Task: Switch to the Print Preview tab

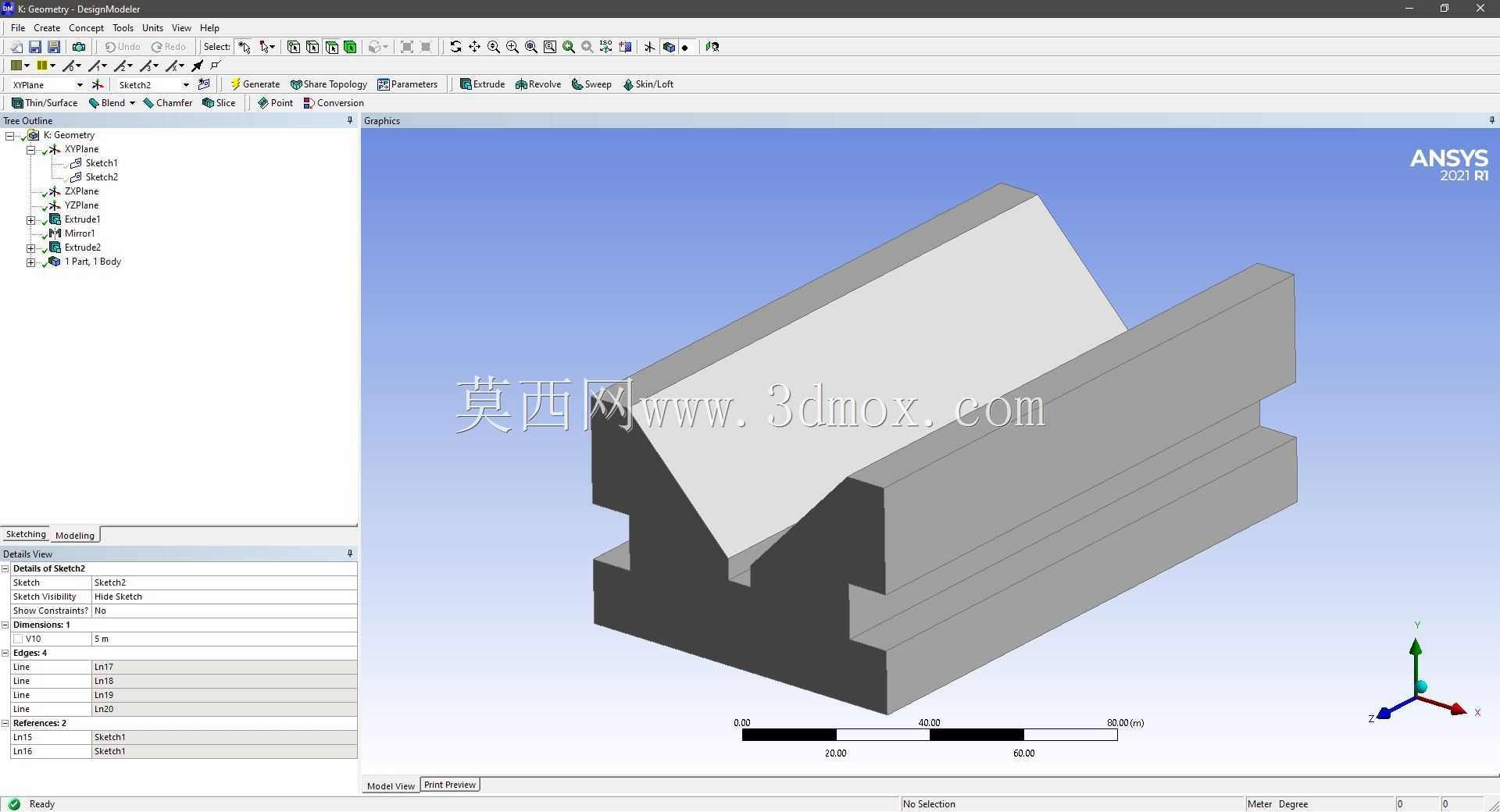Action: coord(450,785)
